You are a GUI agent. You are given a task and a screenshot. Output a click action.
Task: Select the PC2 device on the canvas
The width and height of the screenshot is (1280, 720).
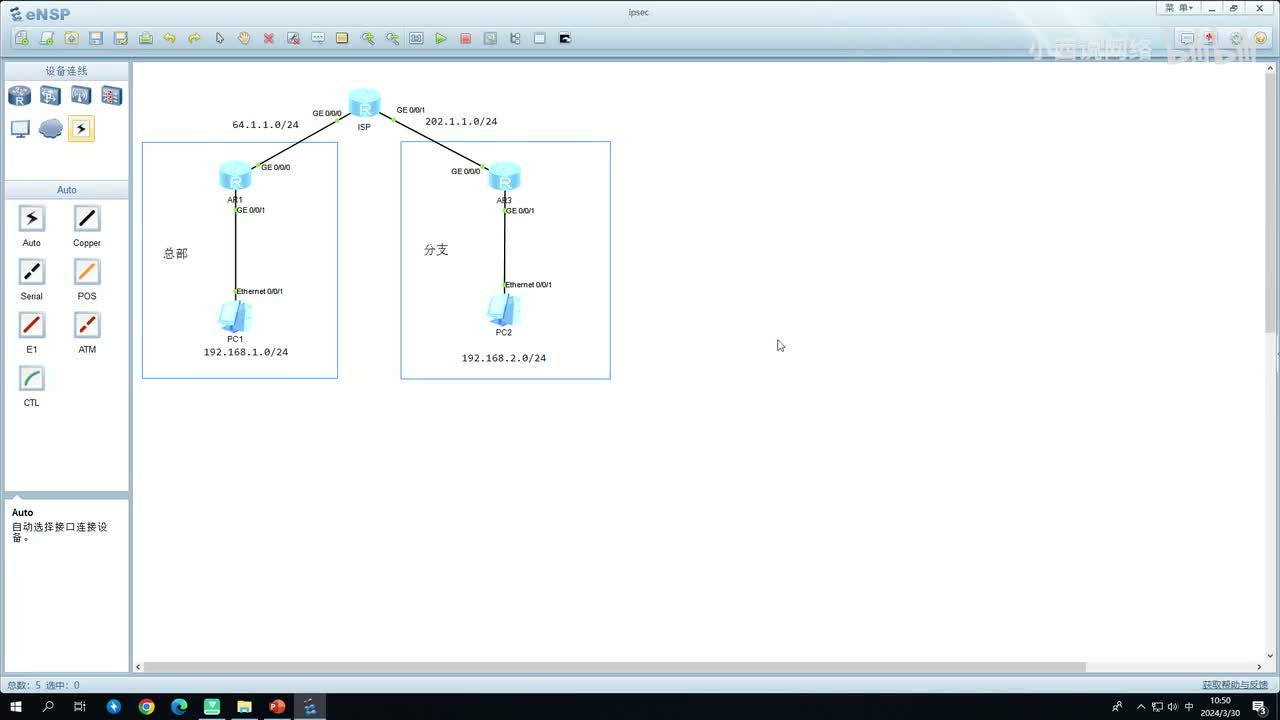[504, 310]
